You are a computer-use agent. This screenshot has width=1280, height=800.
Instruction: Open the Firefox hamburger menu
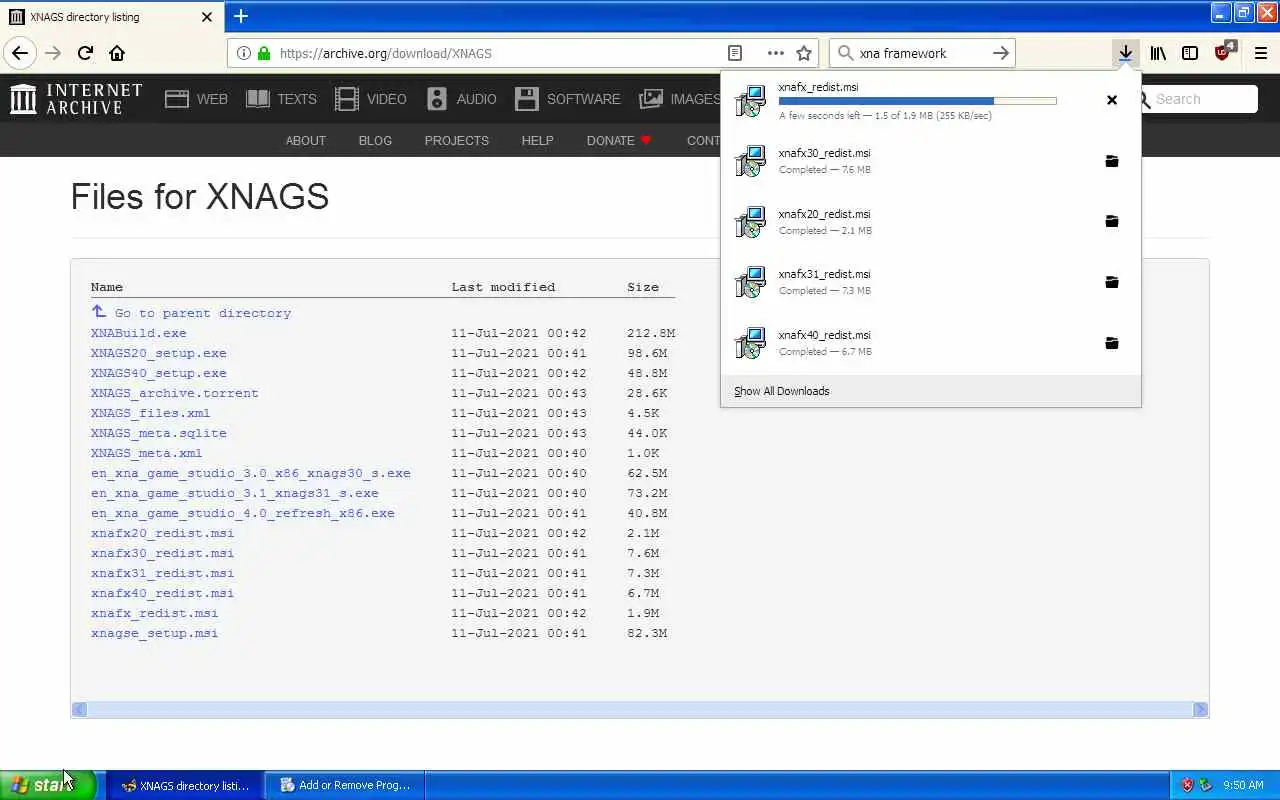click(x=1261, y=53)
